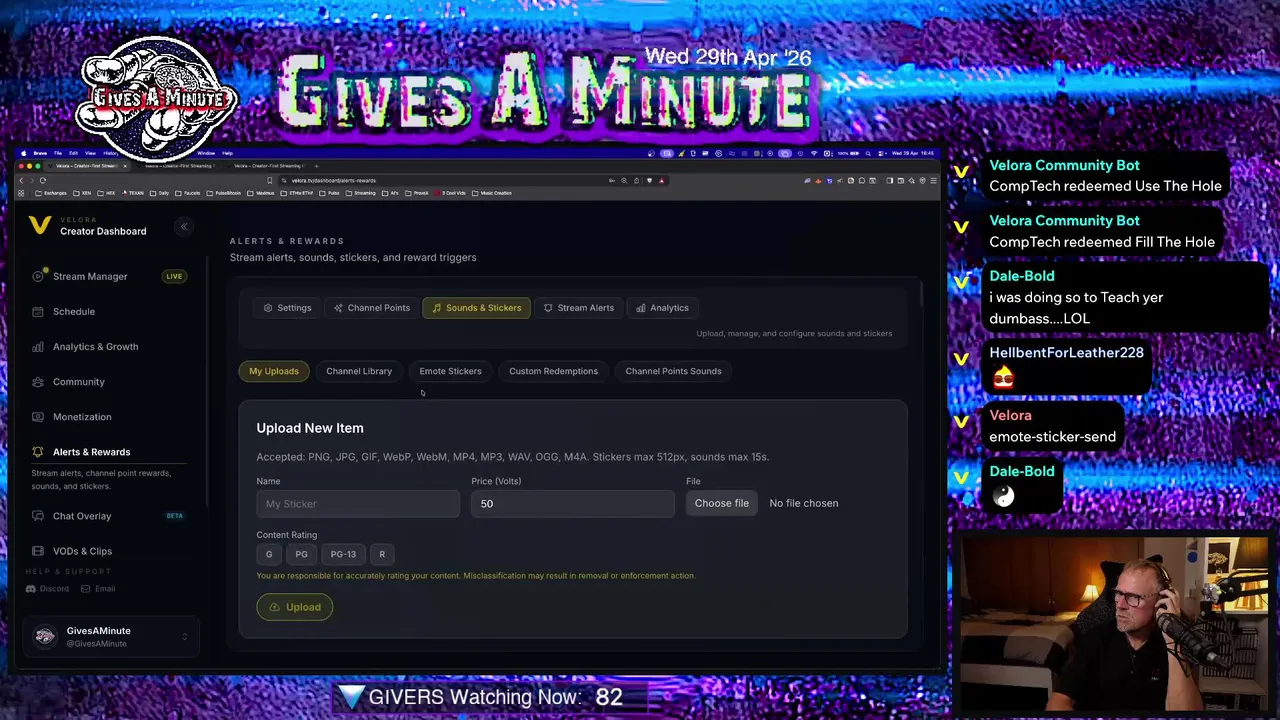Image resolution: width=1280 pixels, height=720 pixels.
Task: Click the Alerts & Rewards bell icon
Action: pos(38,451)
